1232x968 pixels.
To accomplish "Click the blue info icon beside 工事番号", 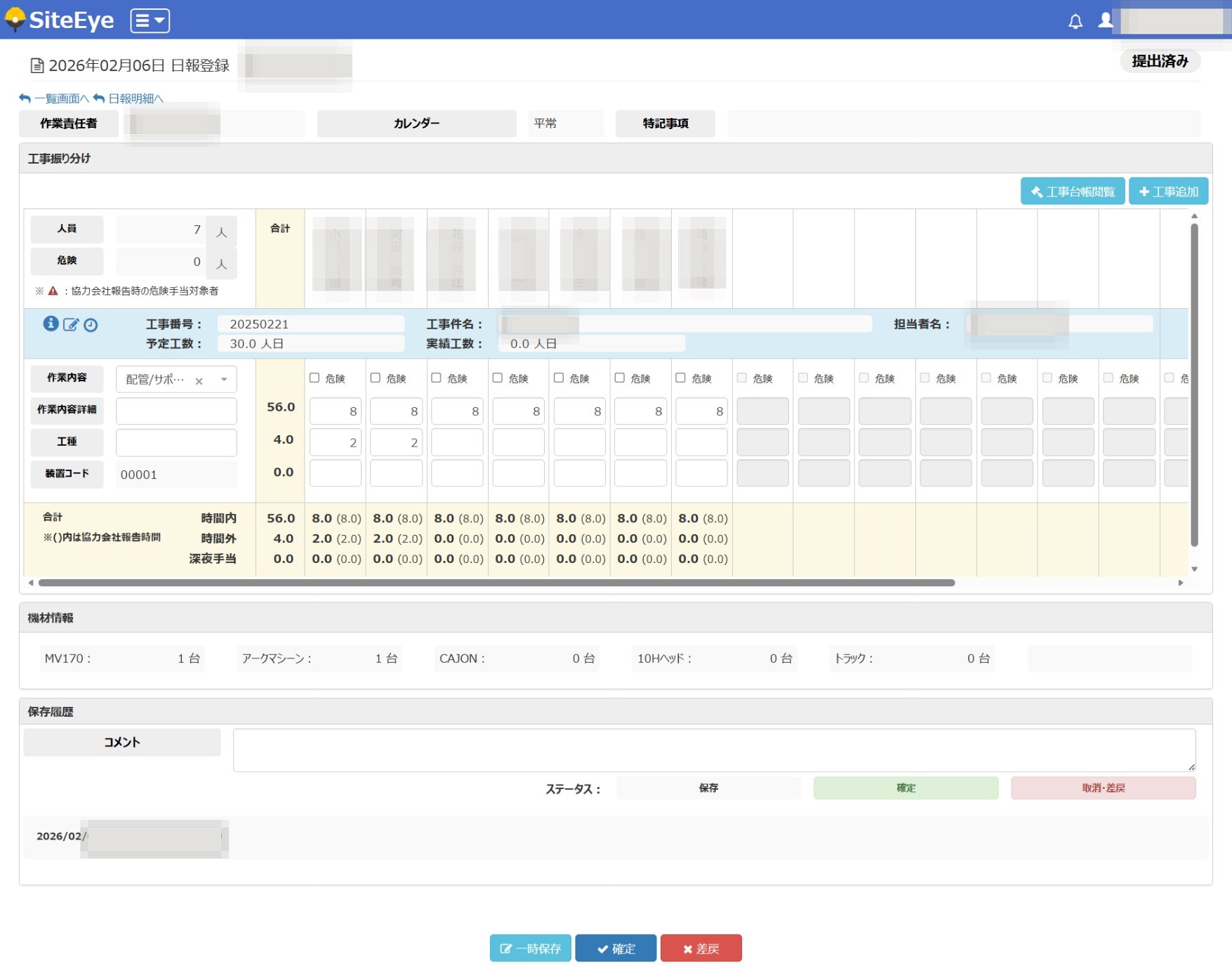I will 51,324.
